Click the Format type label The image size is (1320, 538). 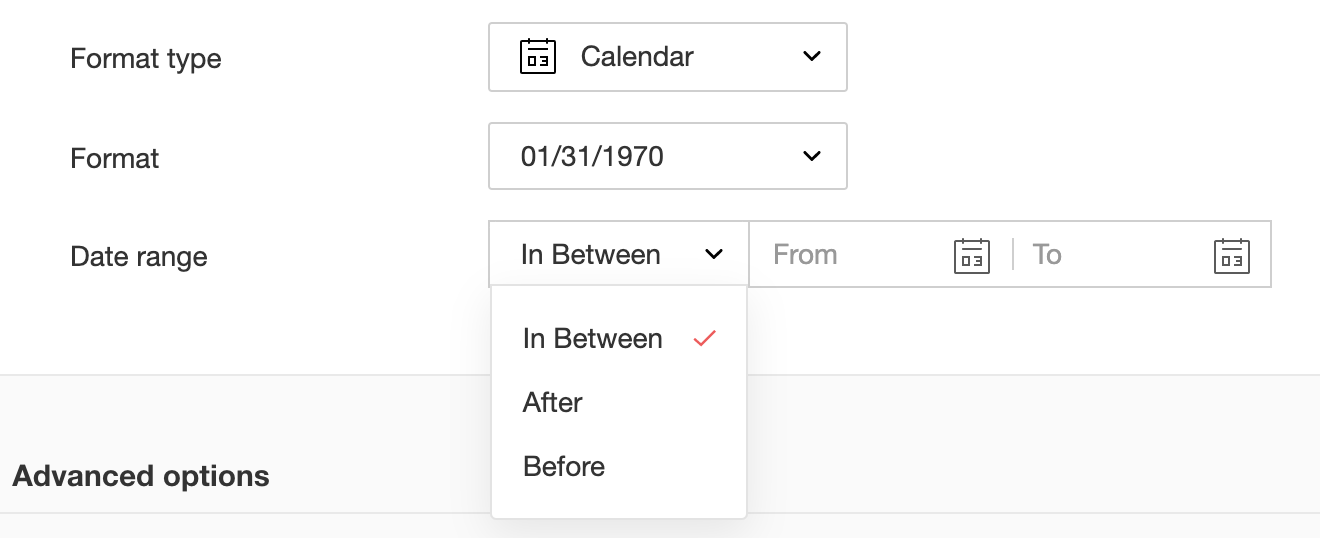(x=146, y=59)
